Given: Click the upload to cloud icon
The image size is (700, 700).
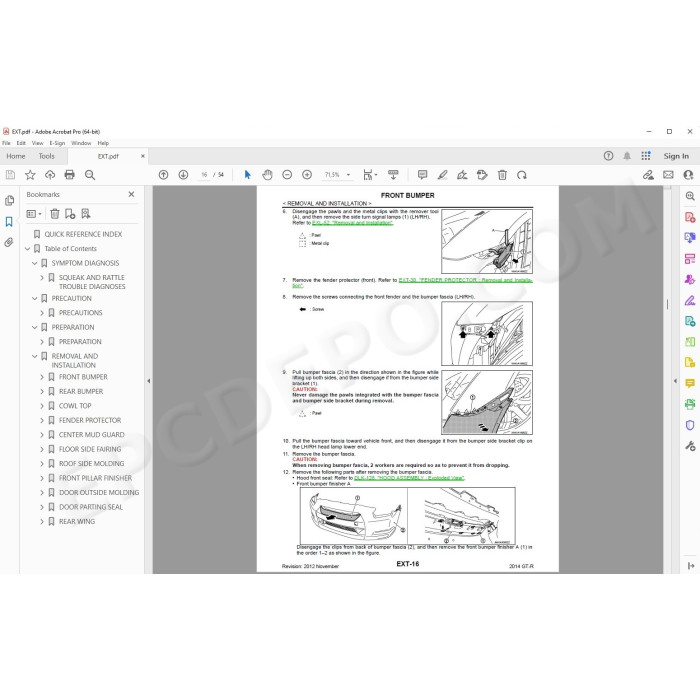Looking at the screenshot, I should click(x=50, y=175).
